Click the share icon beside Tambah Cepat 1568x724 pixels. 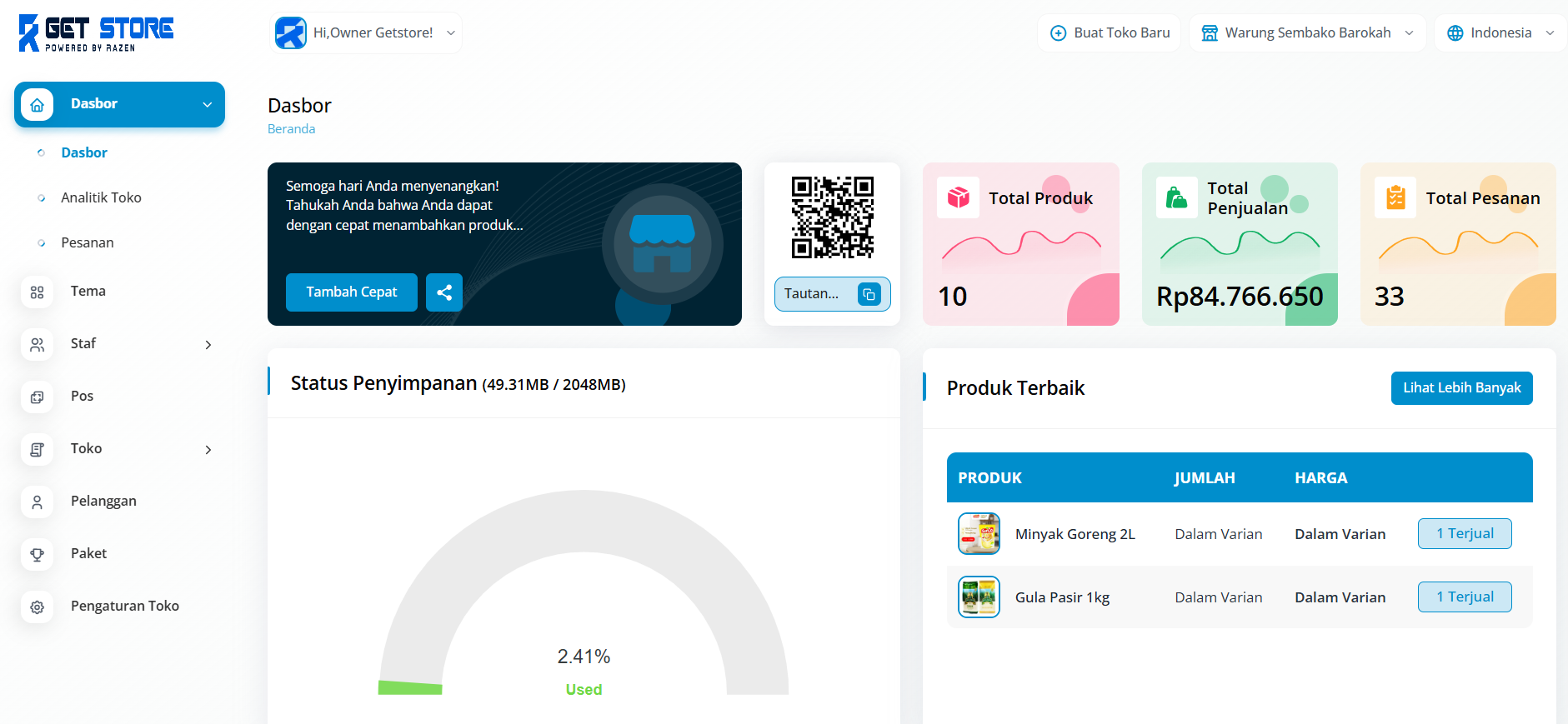click(x=444, y=292)
